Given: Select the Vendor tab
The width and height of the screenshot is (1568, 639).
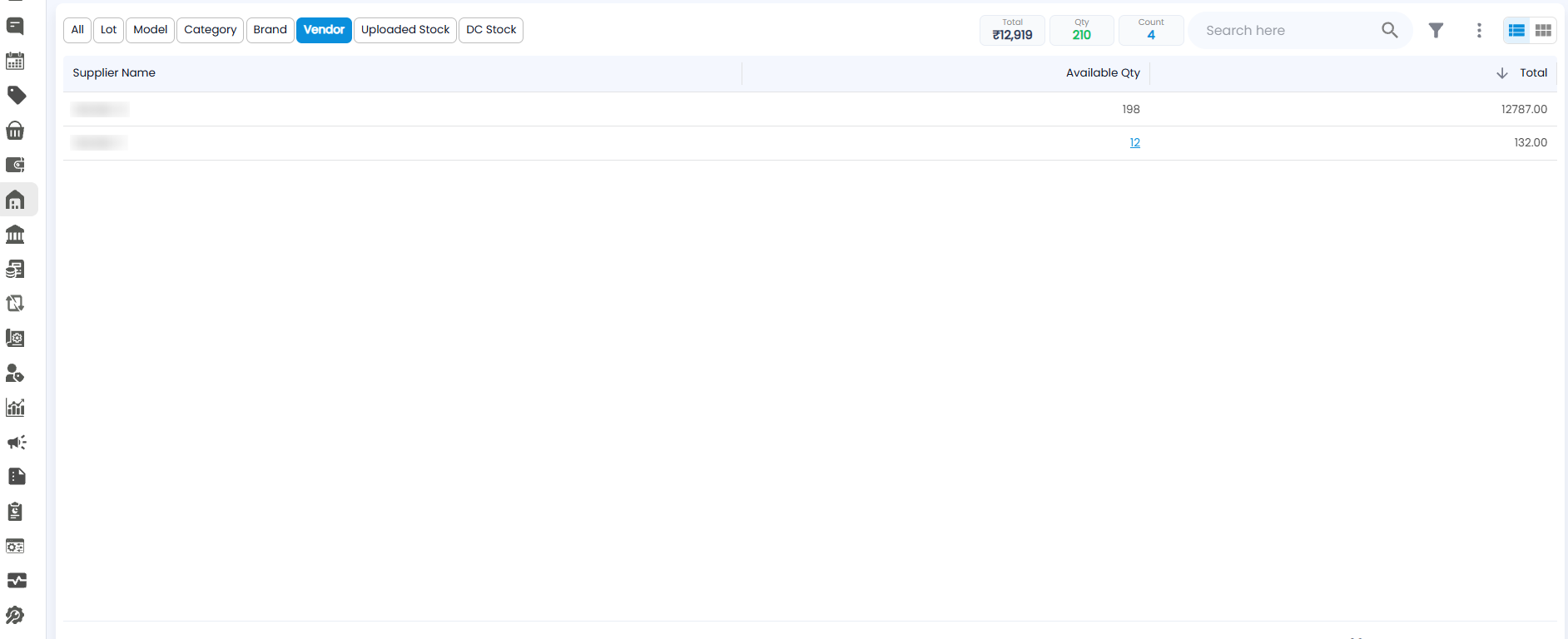Looking at the screenshot, I should point(324,30).
